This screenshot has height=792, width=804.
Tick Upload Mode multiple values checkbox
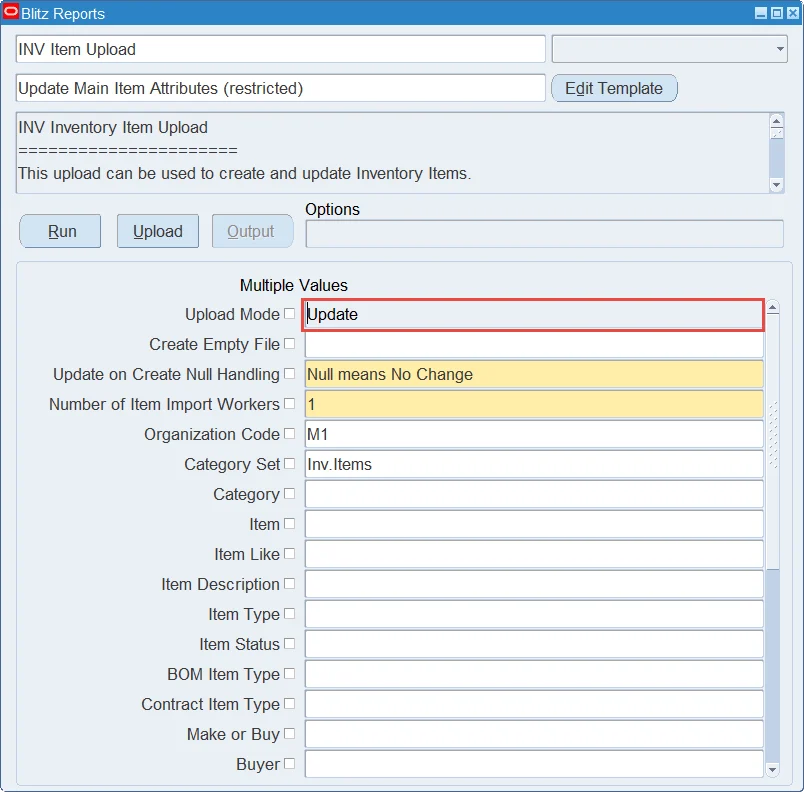pos(290,313)
